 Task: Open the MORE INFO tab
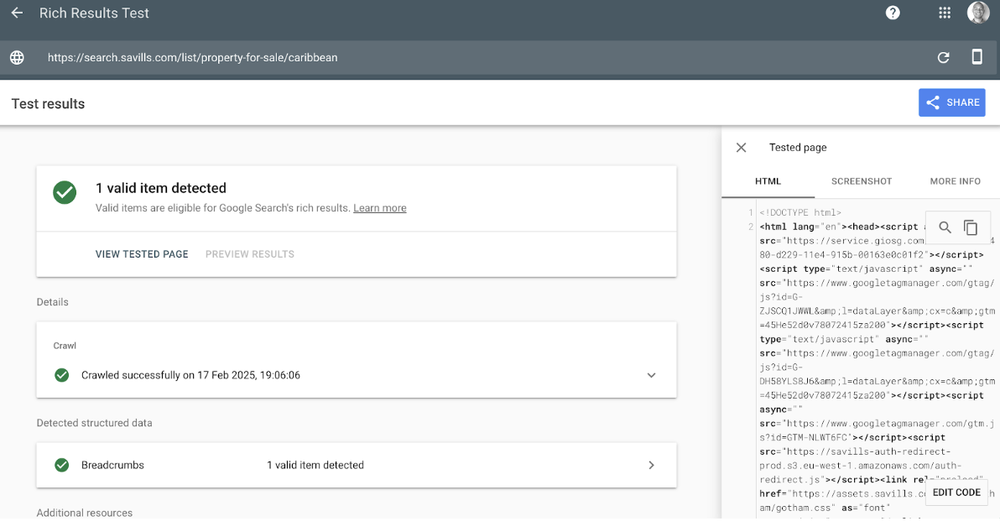pyautogui.click(x=955, y=181)
